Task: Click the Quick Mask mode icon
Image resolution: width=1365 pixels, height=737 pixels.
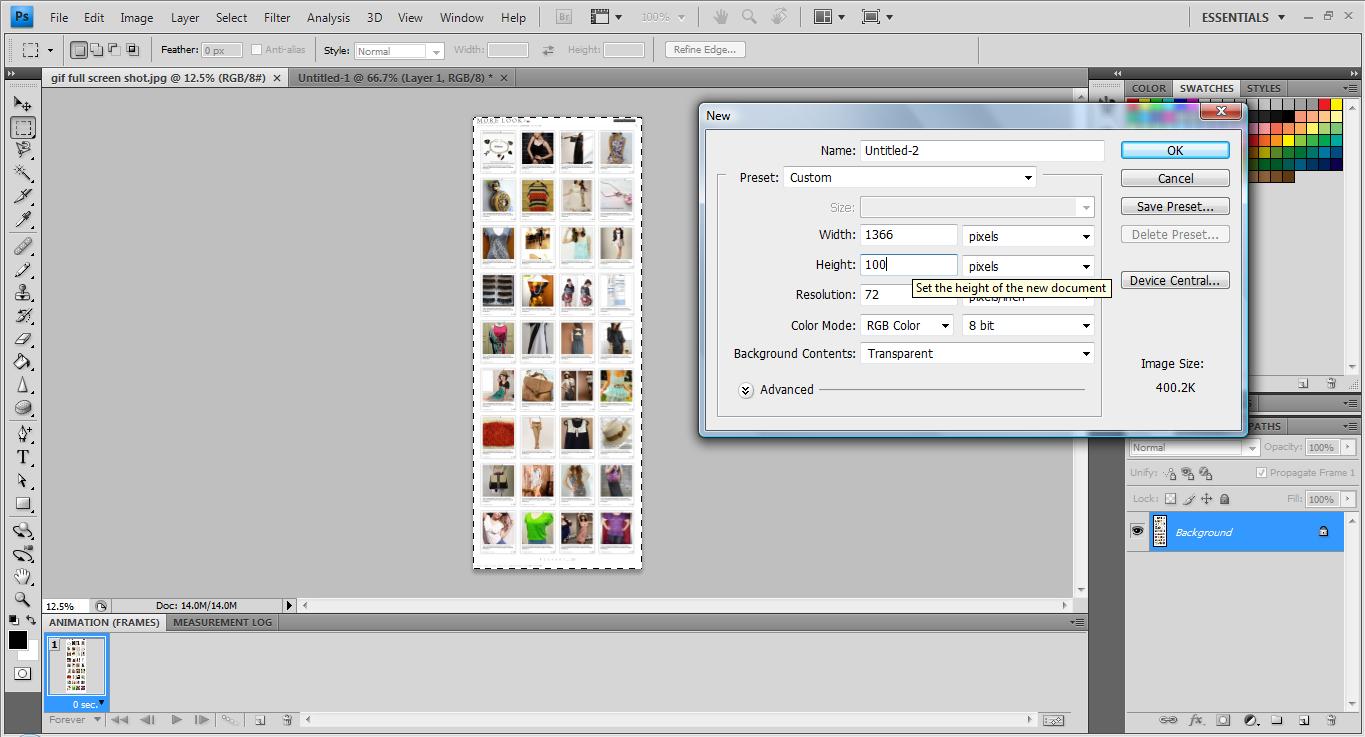Action: 22,674
